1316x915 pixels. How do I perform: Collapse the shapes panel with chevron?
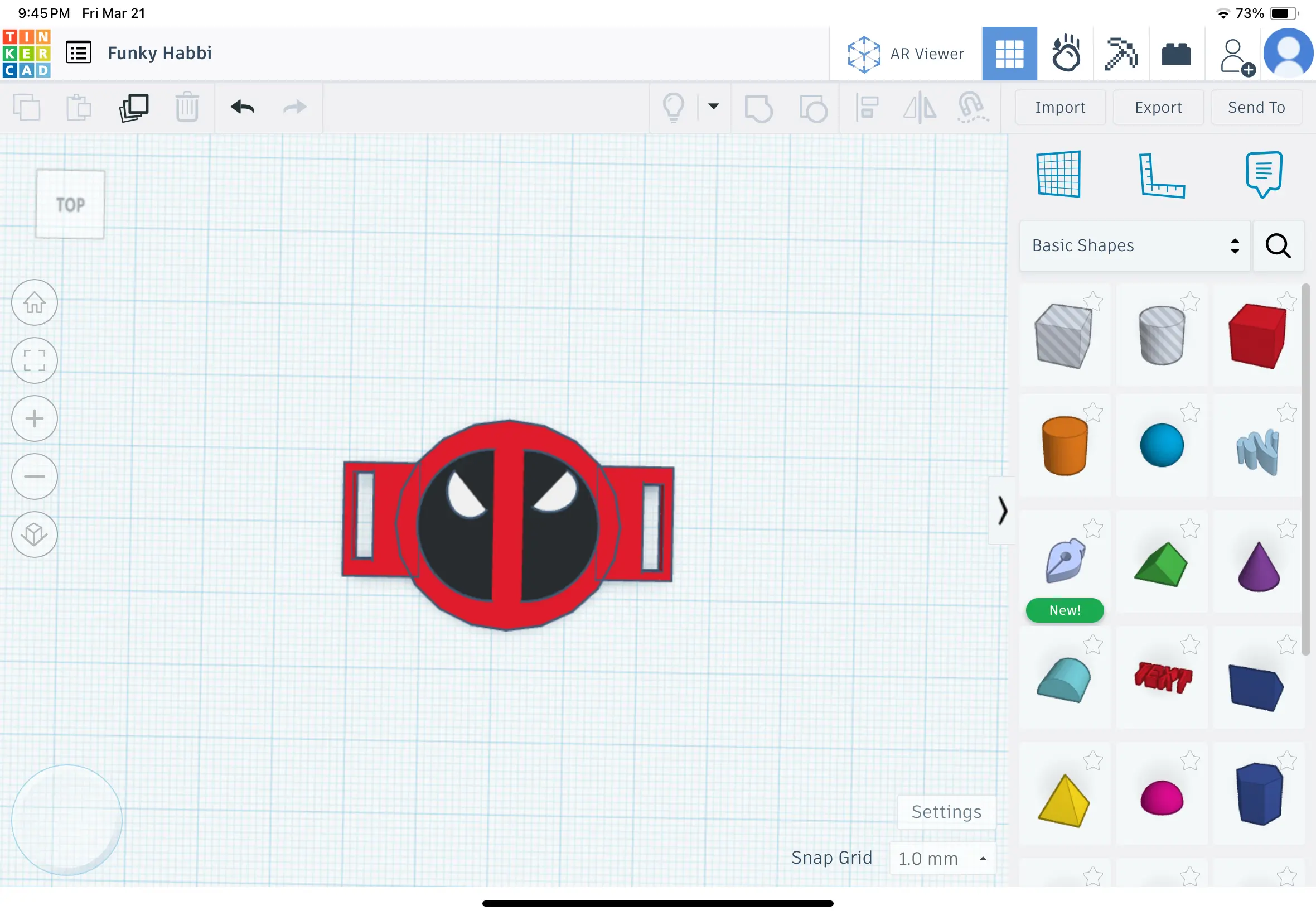tap(1002, 511)
